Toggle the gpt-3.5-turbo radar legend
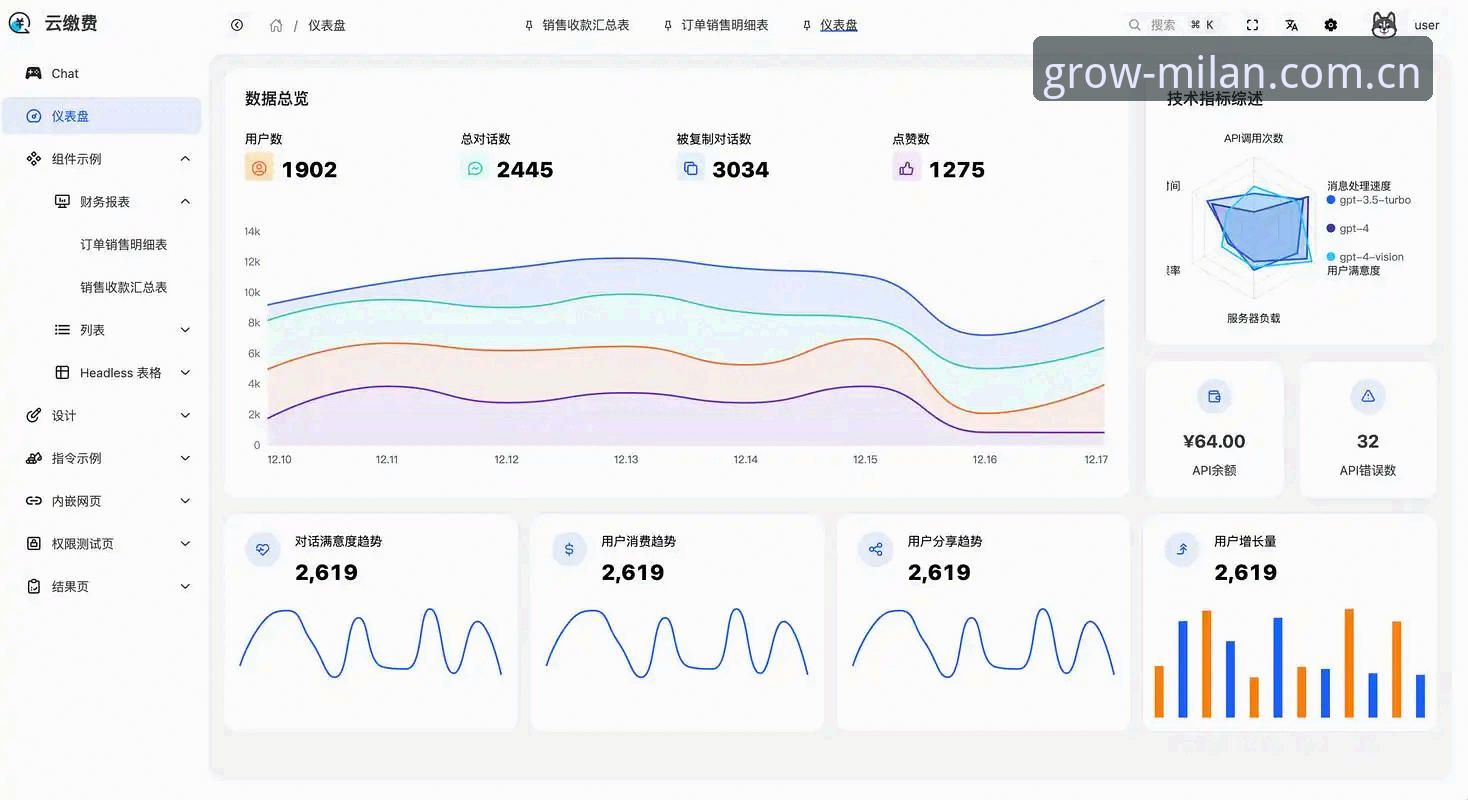 pos(1368,200)
